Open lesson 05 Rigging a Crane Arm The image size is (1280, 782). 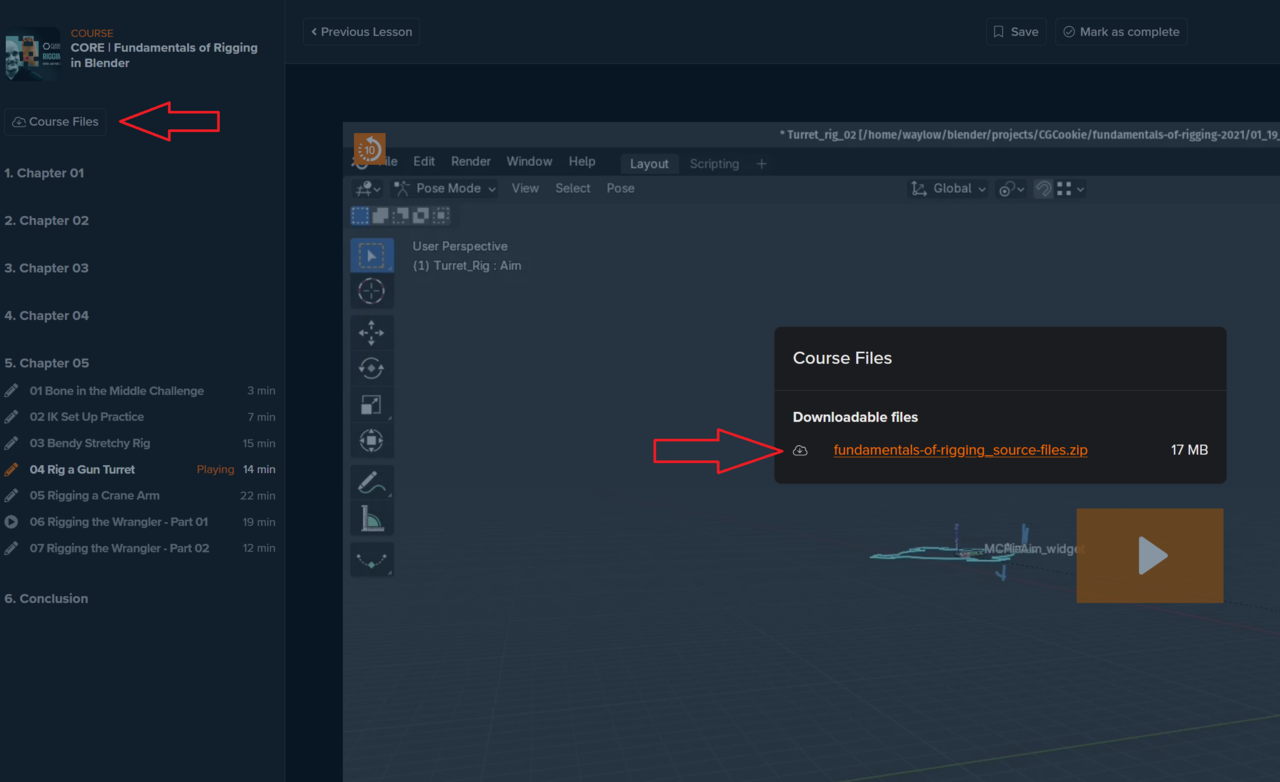tap(94, 496)
